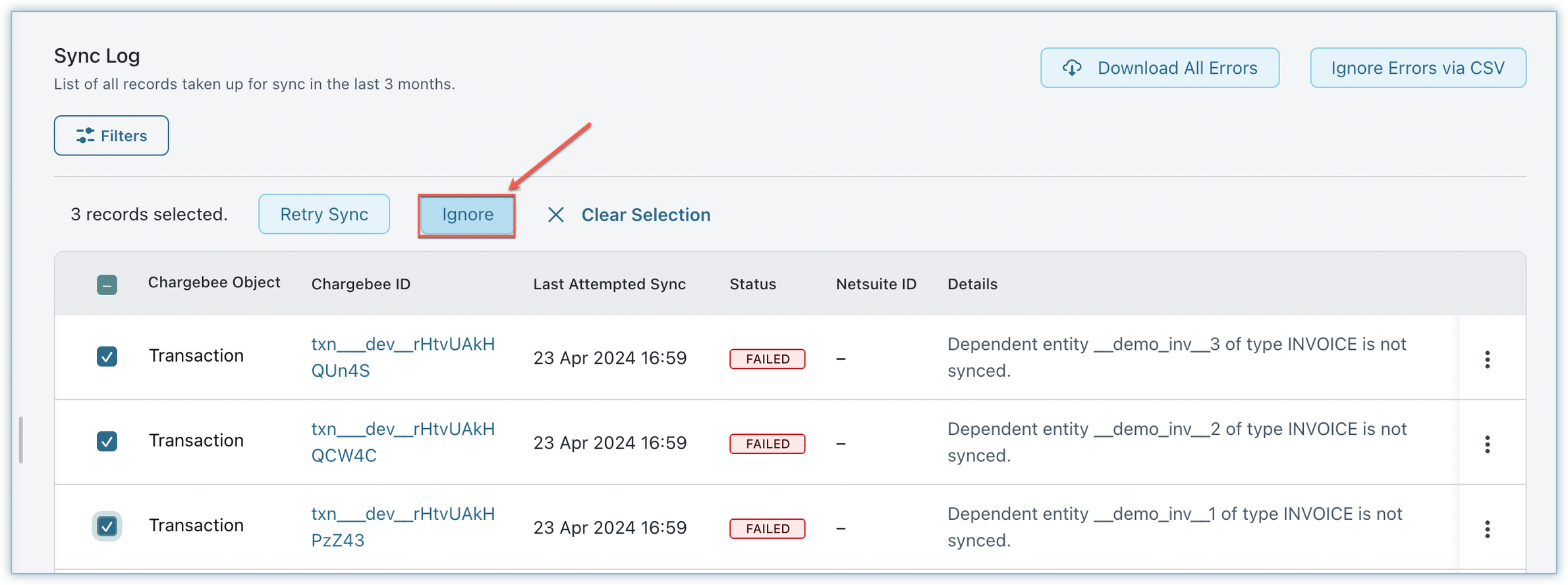Uncheck the second Transaction row checkbox
Image resolution: width=1568 pixels, height=585 pixels.
(107, 441)
